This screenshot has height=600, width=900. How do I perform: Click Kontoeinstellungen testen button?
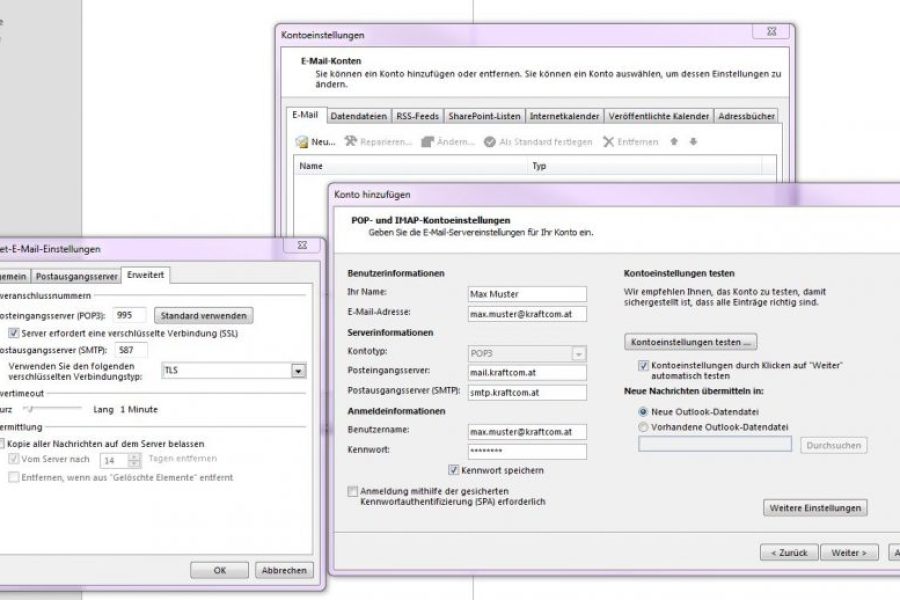click(x=690, y=342)
